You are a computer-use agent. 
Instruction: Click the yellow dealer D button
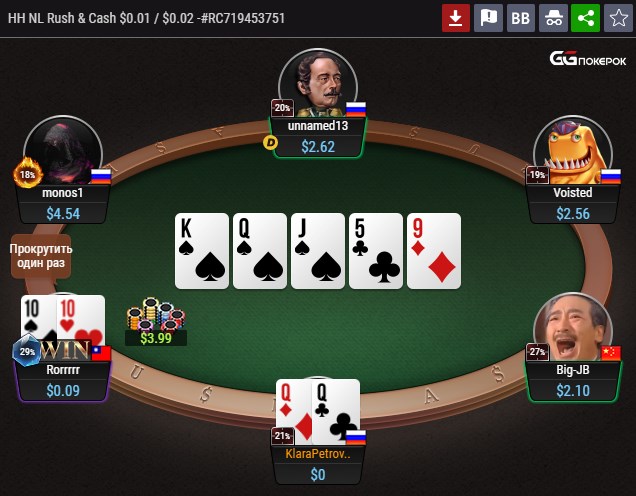point(270,142)
